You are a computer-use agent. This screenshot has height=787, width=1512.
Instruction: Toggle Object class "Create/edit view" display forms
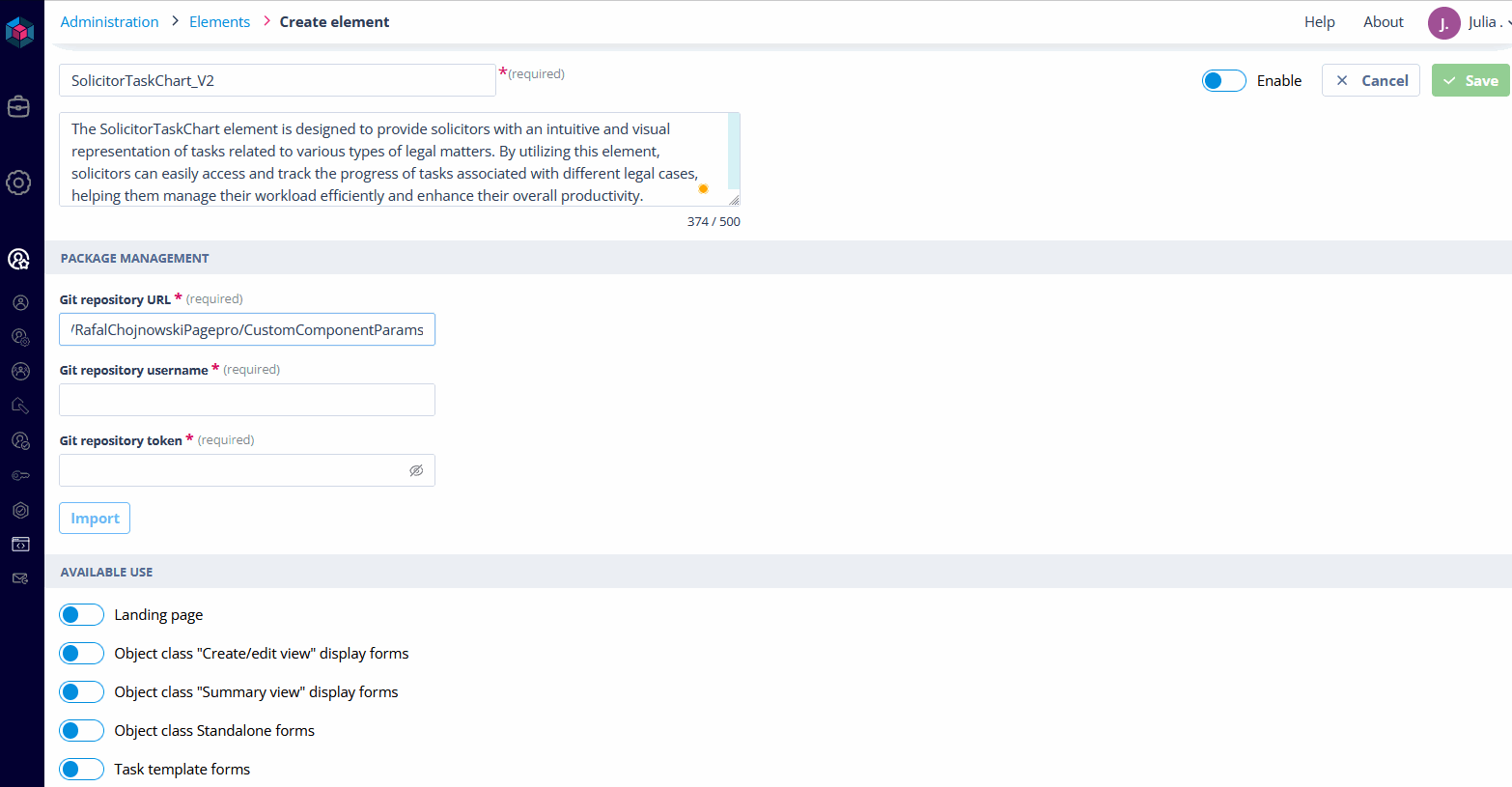tap(81, 654)
